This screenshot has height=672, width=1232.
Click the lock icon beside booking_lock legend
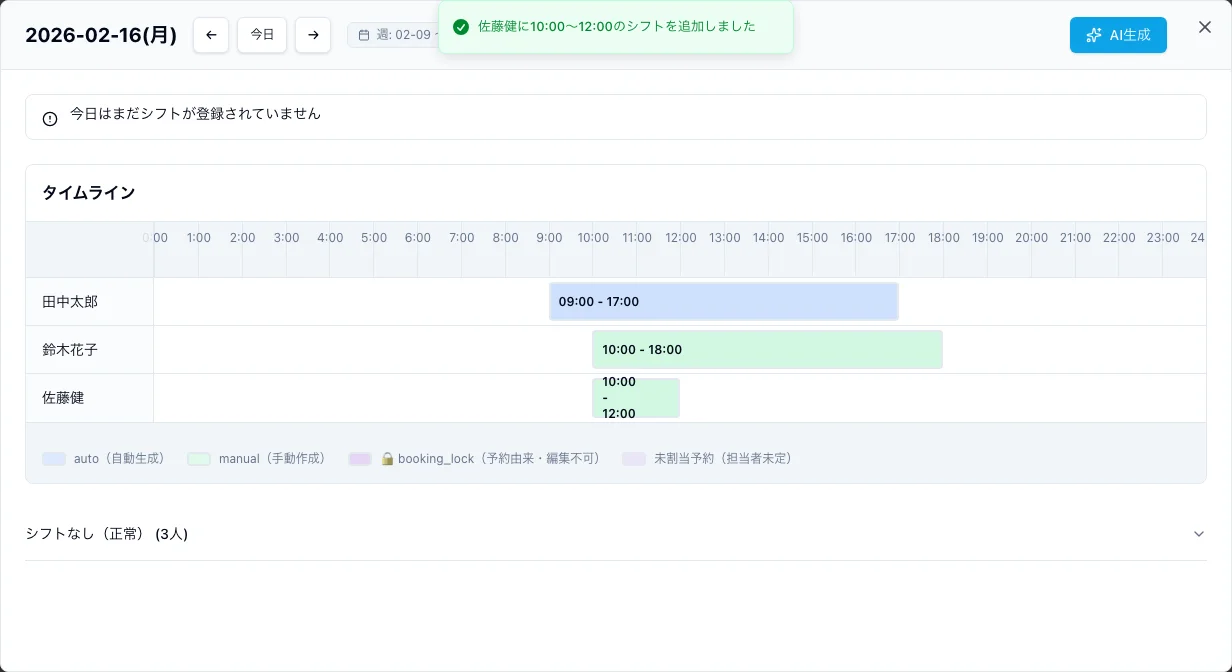tap(387, 458)
